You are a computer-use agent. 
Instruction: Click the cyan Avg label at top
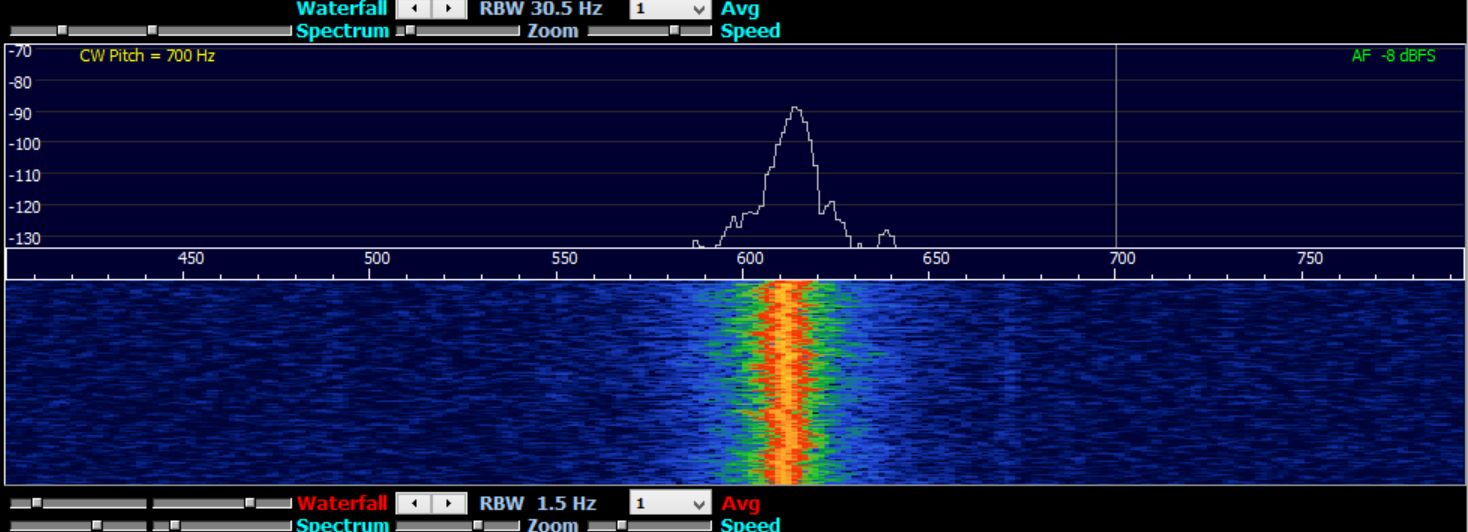point(740,9)
